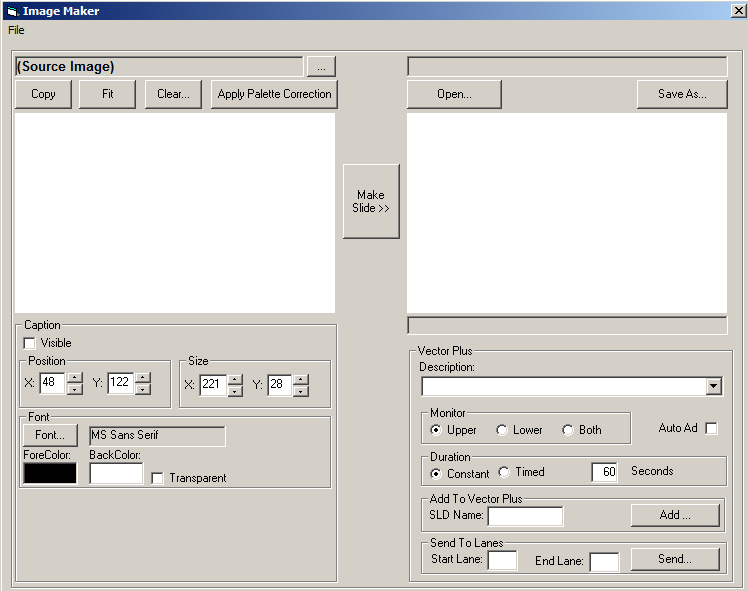Increase the Size X value with the up arrow

[235, 380]
